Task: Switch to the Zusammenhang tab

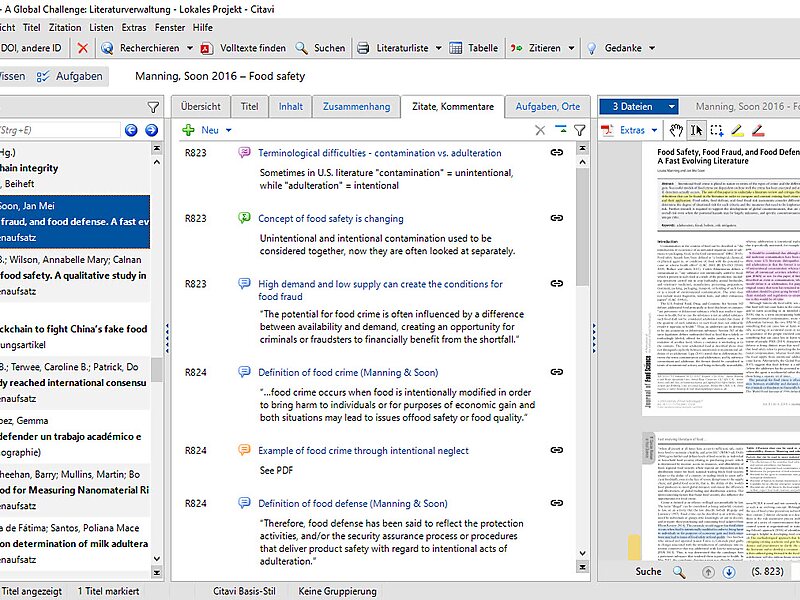Action: 357,107
